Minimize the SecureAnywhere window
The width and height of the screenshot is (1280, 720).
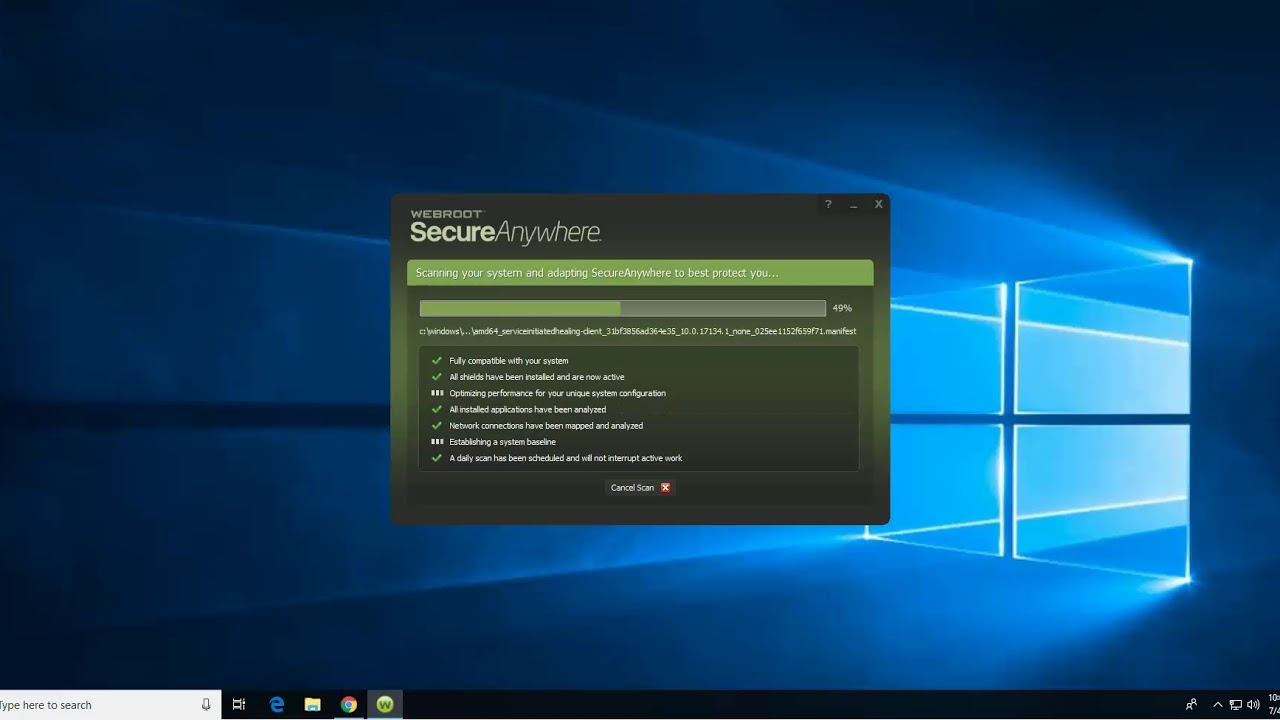854,205
